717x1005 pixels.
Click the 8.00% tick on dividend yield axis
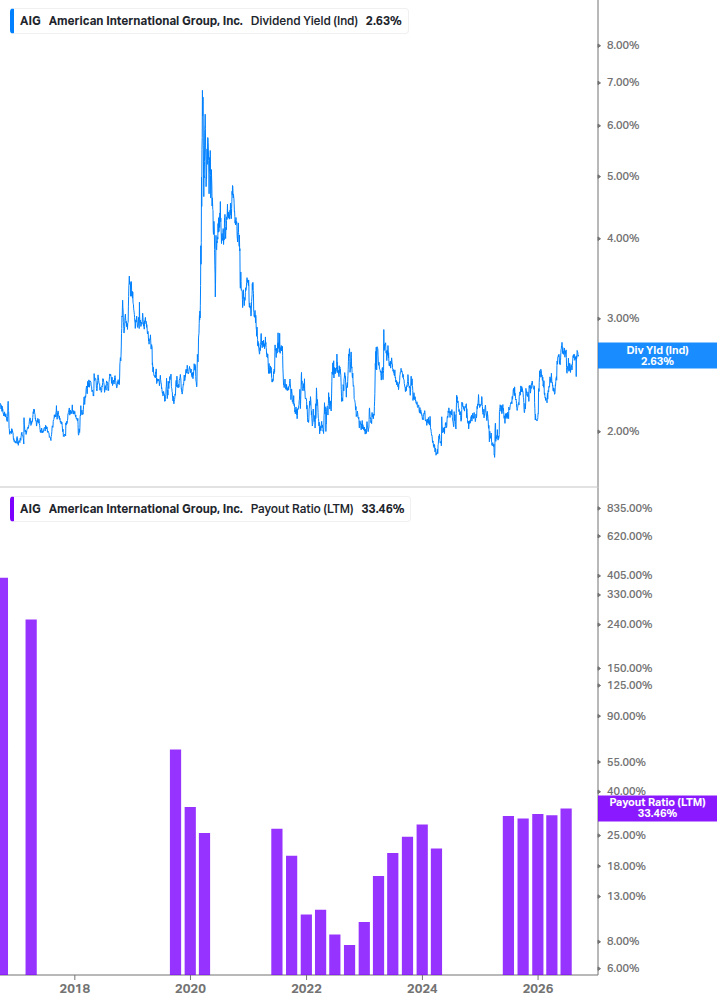click(x=623, y=46)
